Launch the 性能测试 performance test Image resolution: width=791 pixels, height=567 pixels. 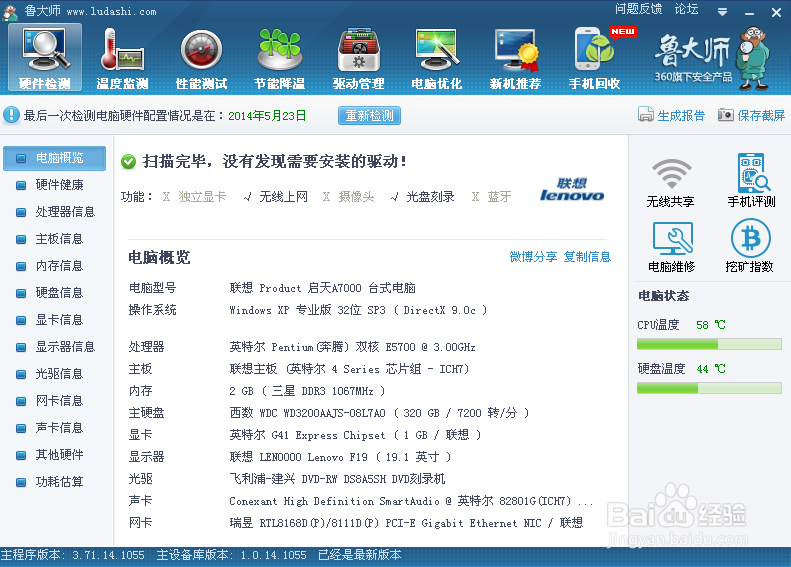(x=201, y=59)
